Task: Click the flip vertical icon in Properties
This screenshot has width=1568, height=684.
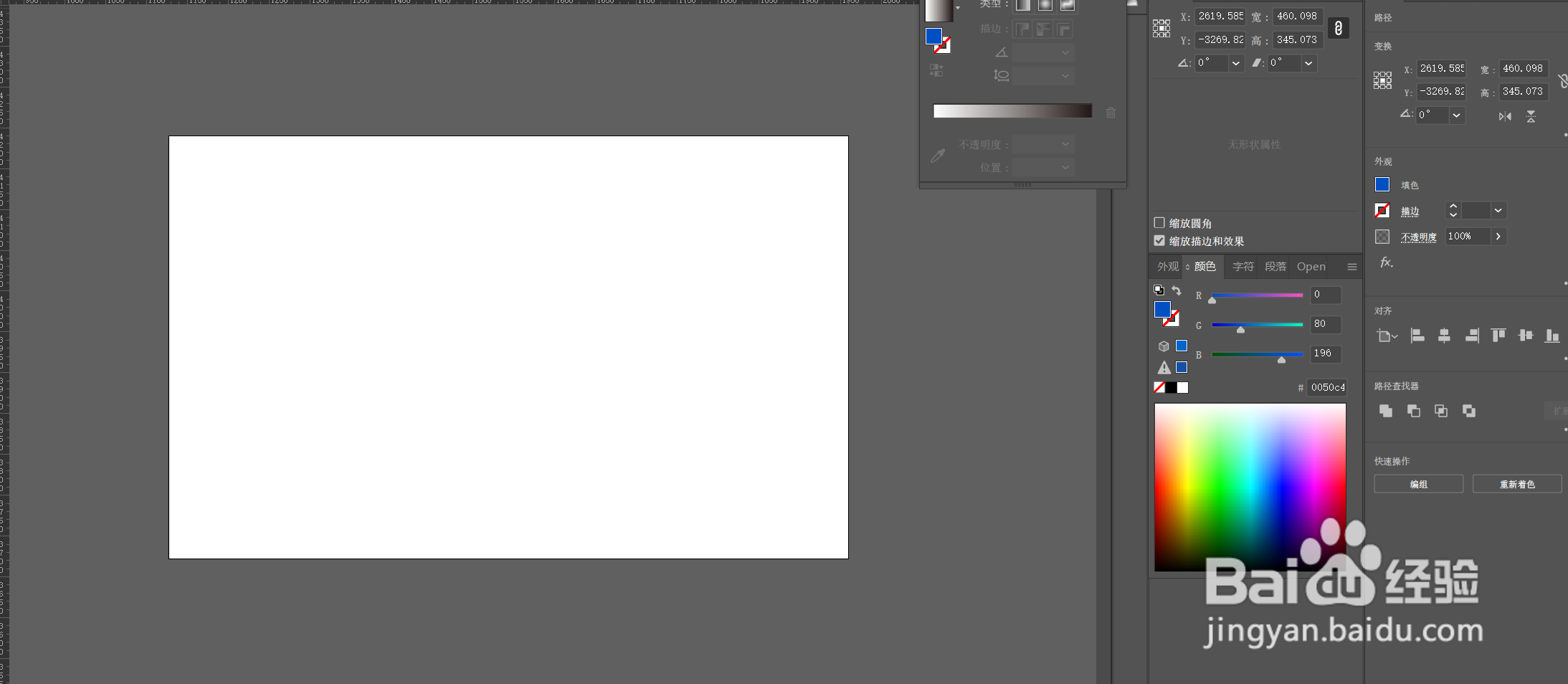Action: tap(1531, 116)
